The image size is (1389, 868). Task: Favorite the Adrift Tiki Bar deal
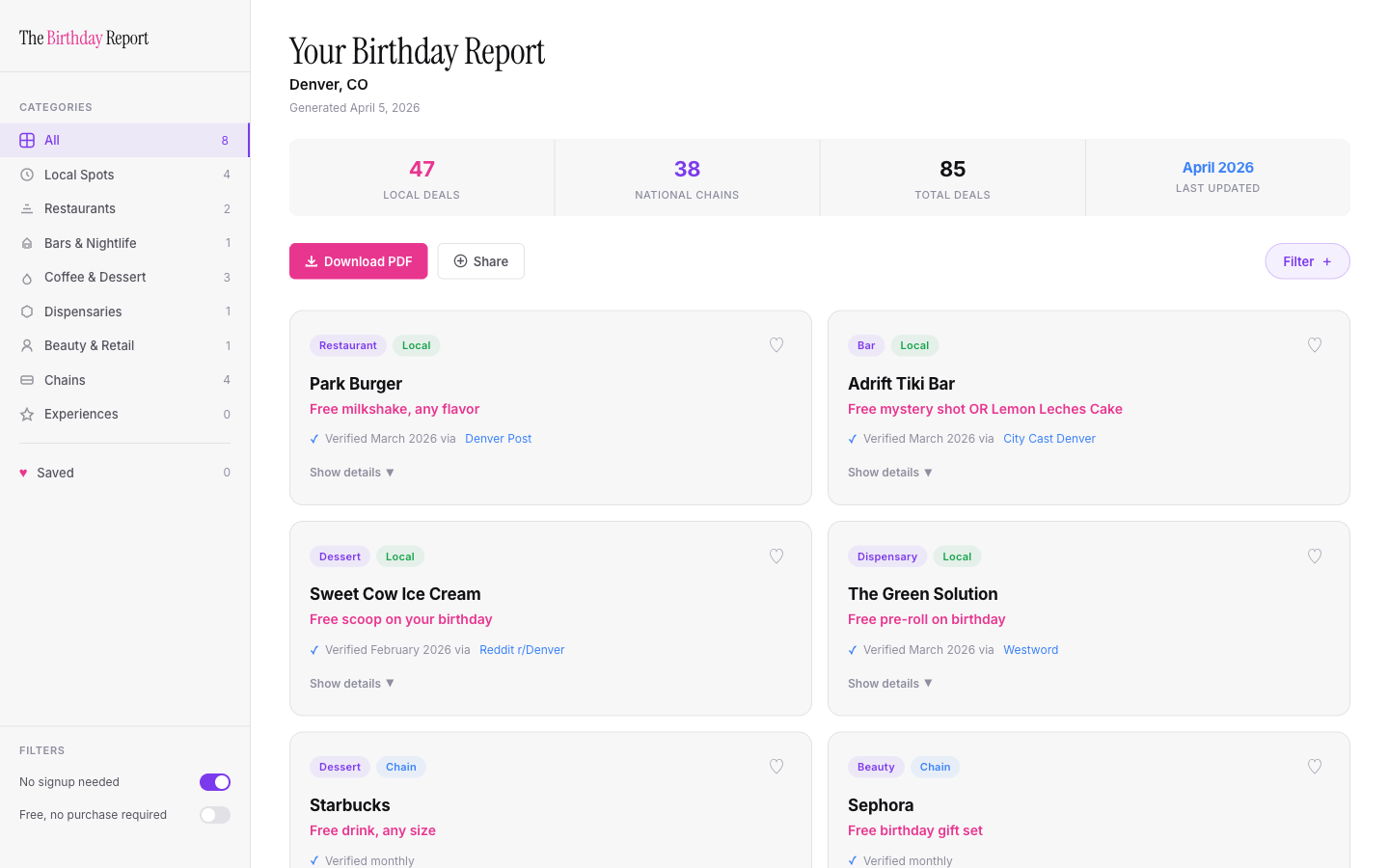click(1315, 345)
